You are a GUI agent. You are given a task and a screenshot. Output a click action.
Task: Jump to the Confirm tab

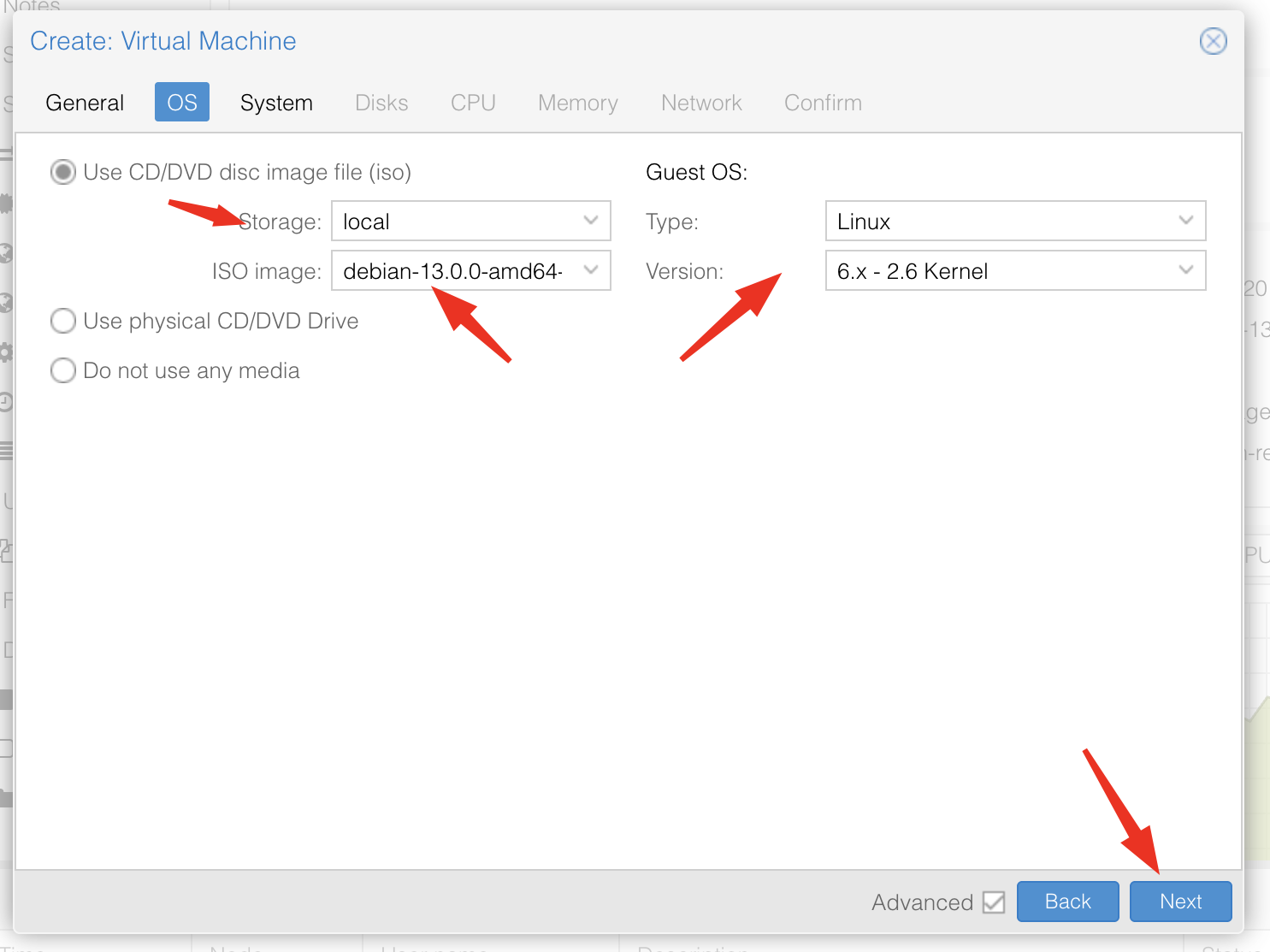(823, 103)
